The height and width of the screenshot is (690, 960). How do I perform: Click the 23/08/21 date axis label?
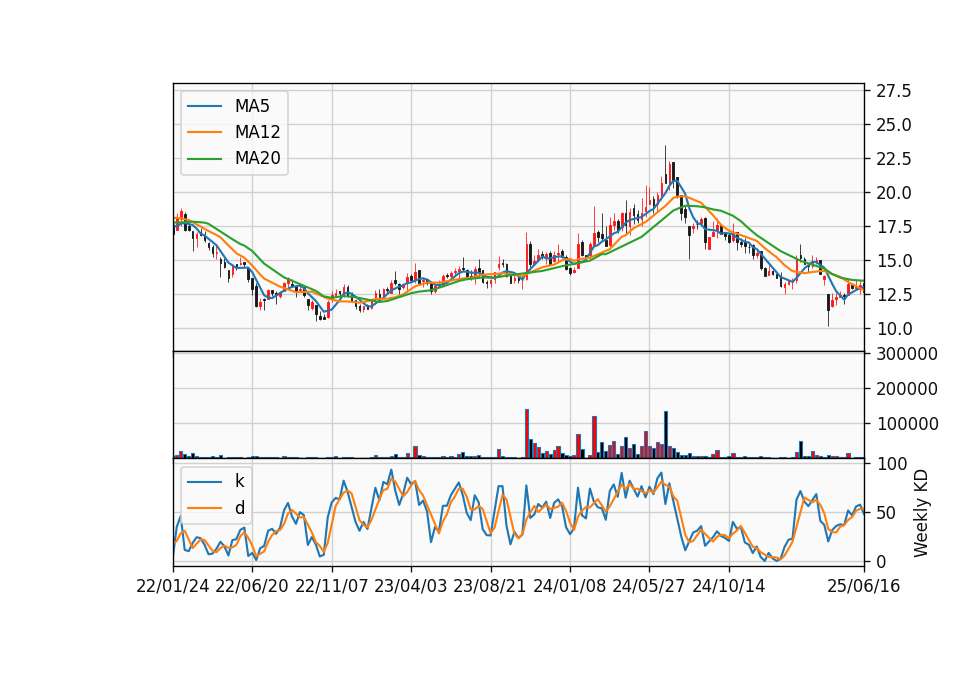pos(490,586)
